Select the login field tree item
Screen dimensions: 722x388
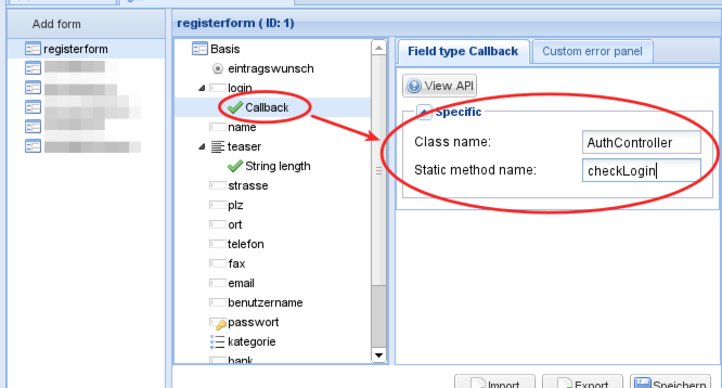[x=240, y=87]
